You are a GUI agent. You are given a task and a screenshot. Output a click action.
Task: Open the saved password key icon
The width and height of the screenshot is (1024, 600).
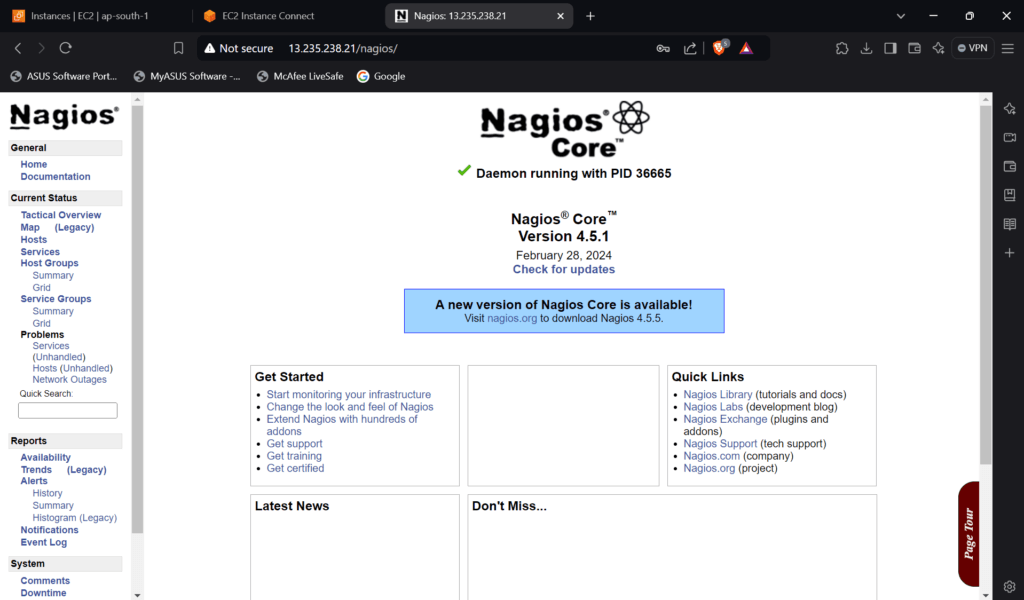pyautogui.click(x=663, y=48)
